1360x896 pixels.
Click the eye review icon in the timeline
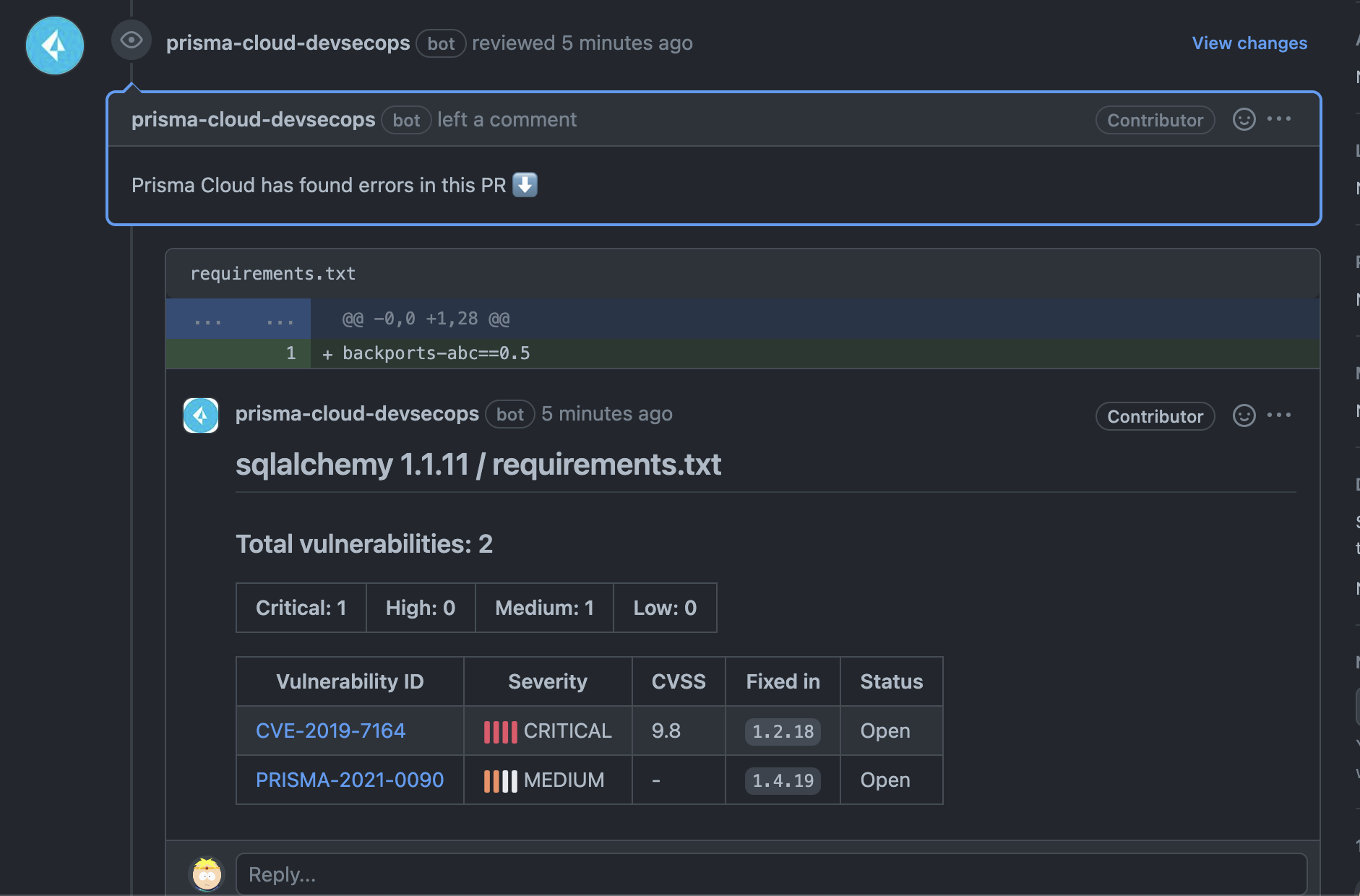[x=132, y=40]
